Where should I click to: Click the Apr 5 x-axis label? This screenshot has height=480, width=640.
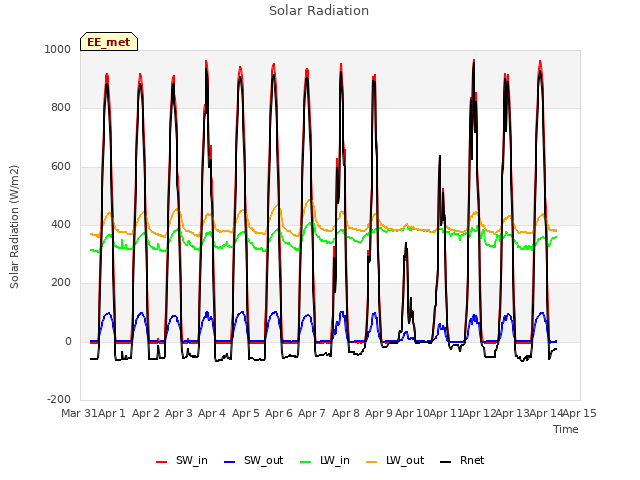[x=246, y=413]
